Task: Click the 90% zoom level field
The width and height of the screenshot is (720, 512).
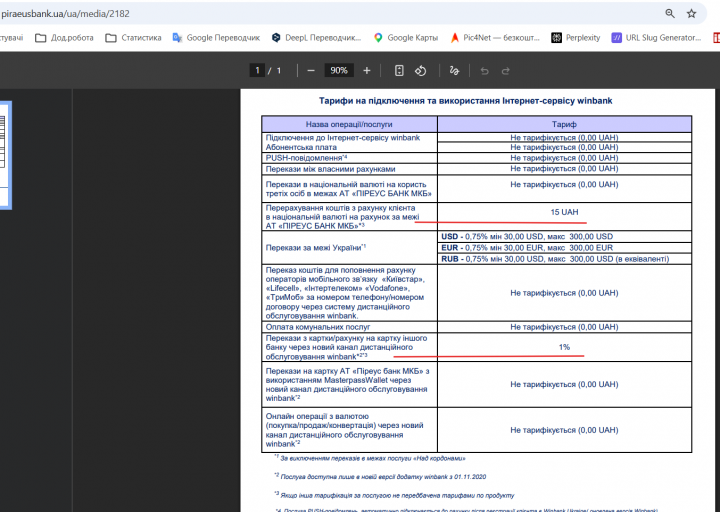Action: 339,70
